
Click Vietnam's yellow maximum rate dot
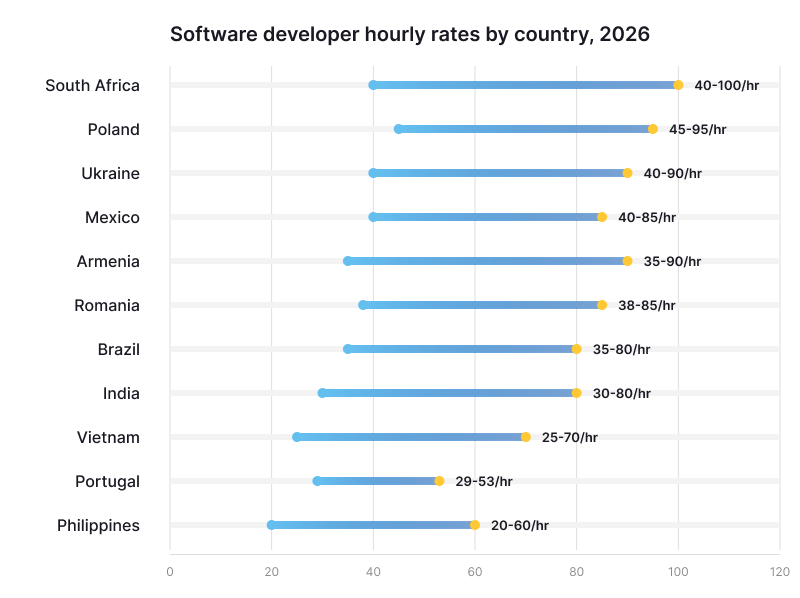pyautogui.click(x=526, y=437)
